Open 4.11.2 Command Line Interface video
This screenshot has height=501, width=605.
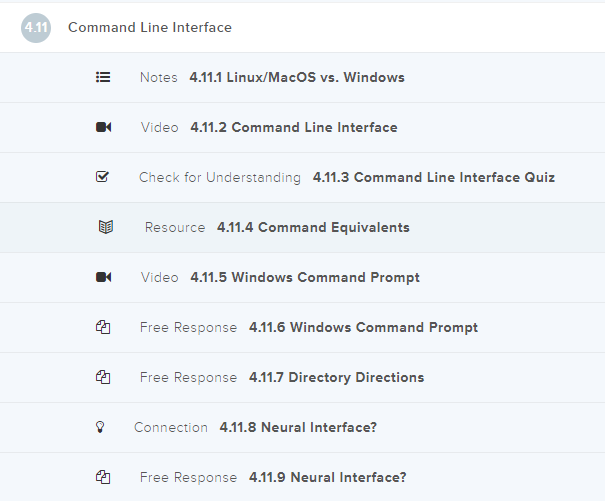293,127
